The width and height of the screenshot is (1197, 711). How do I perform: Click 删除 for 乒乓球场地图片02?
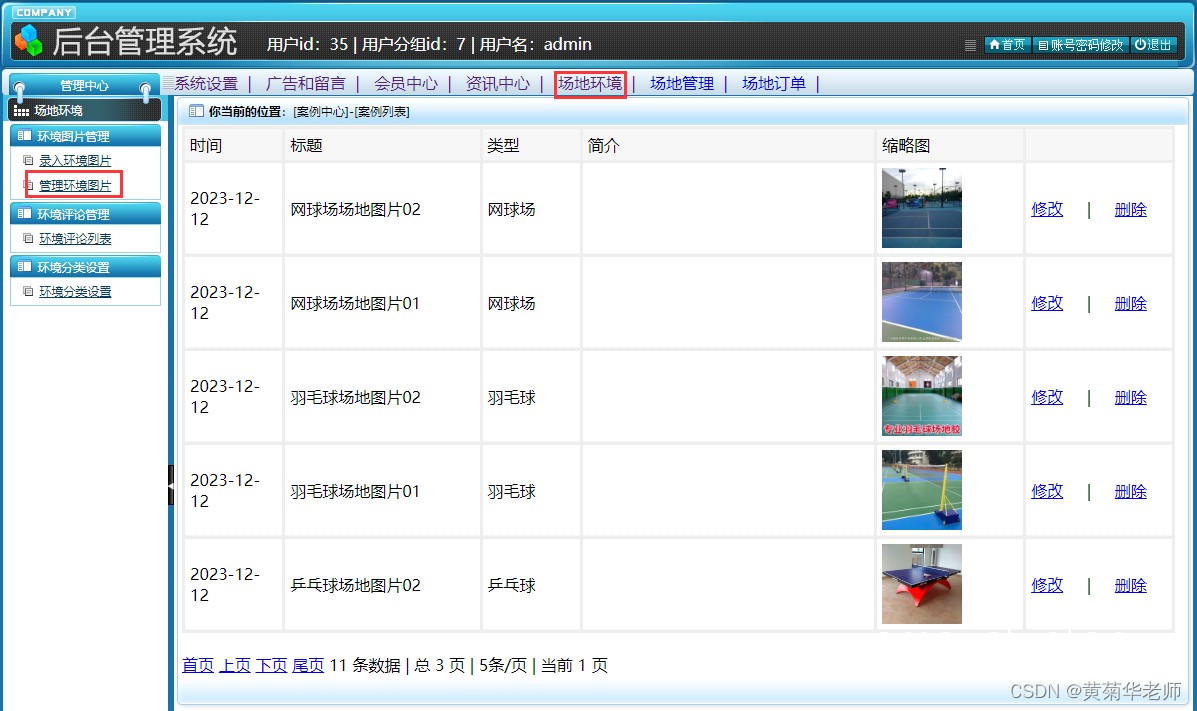[1131, 585]
